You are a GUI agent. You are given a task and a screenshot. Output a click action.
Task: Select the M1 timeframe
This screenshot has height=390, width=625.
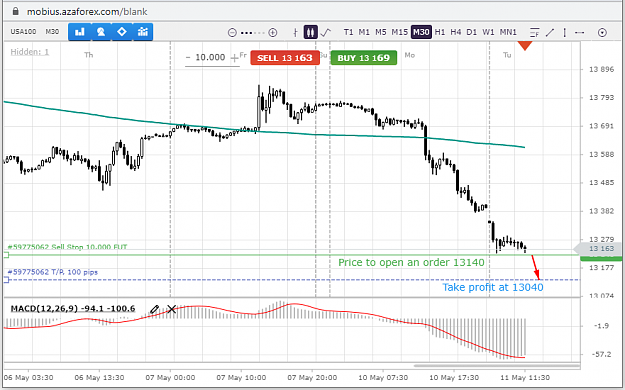coord(364,32)
